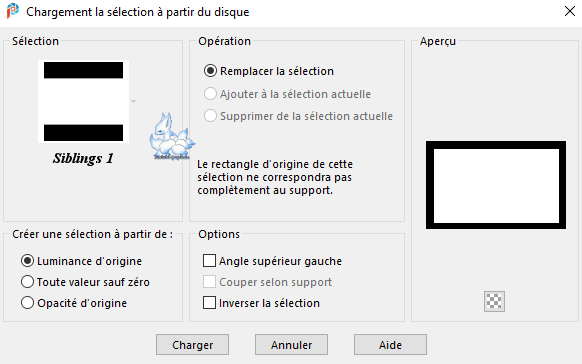The height and width of the screenshot is (364, 582).
Task: Click the blue fox watermark image
Action: tap(172, 136)
